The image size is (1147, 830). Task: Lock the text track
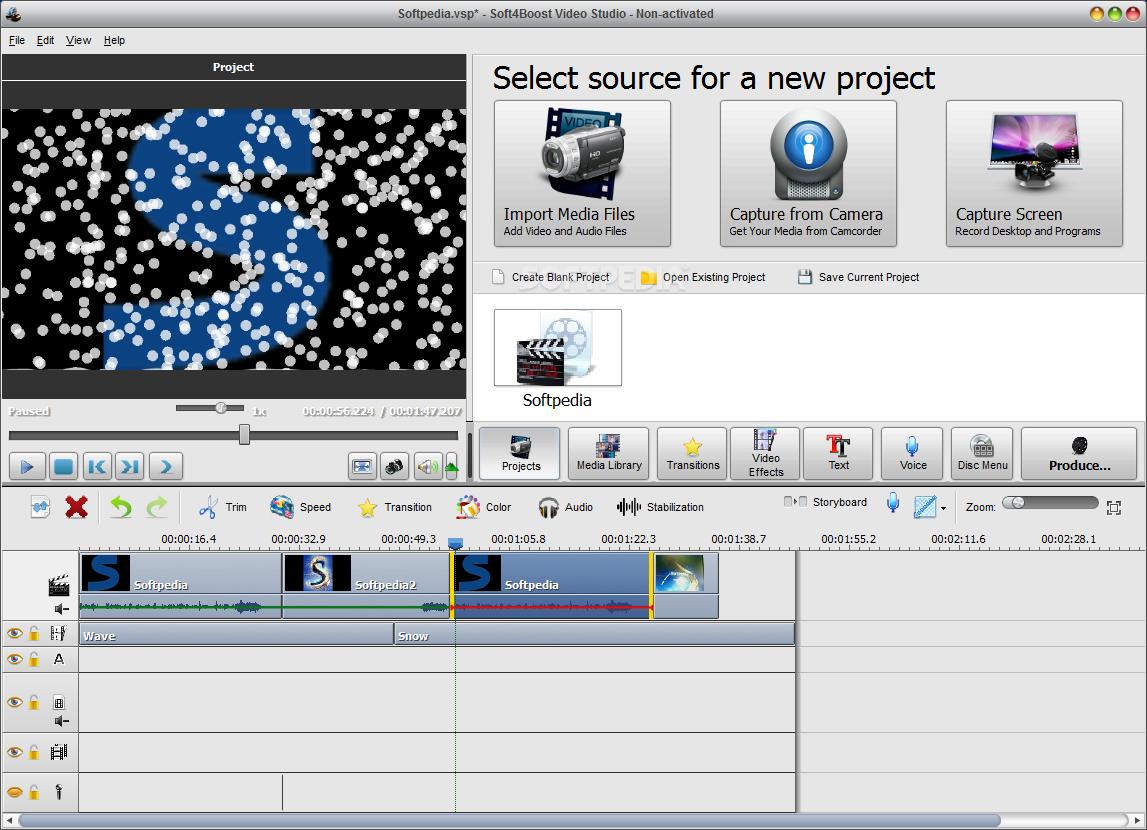(x=34, y=660)
